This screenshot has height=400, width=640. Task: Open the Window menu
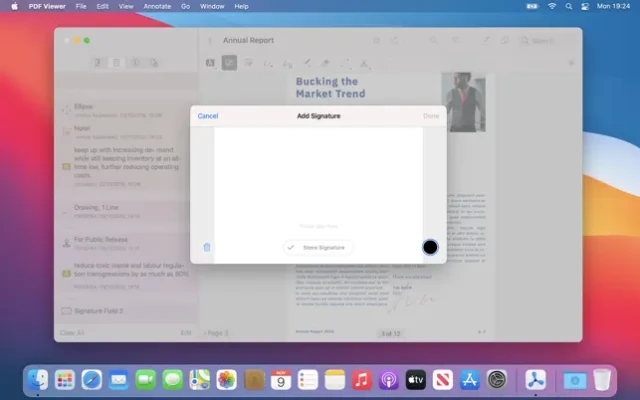[212, 6]
